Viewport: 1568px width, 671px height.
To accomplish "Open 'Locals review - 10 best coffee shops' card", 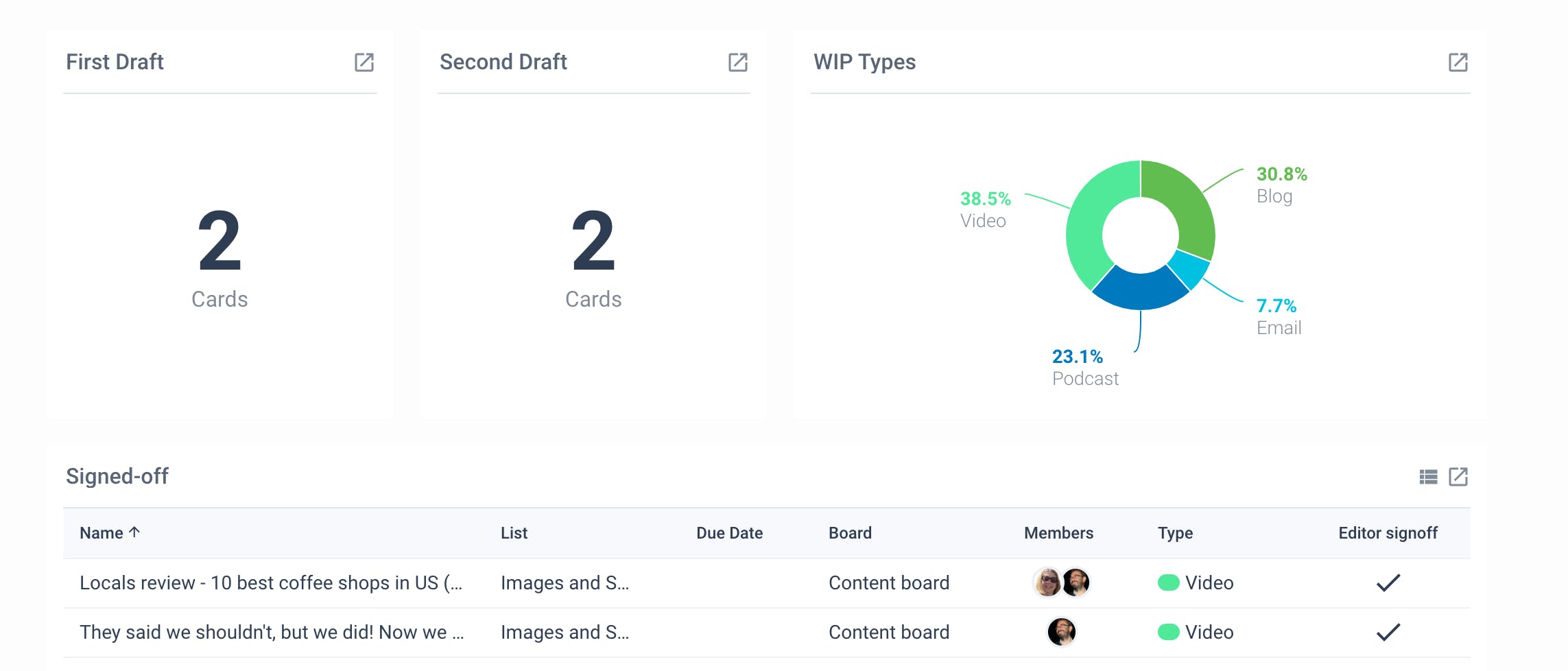I will pos(271,582).
